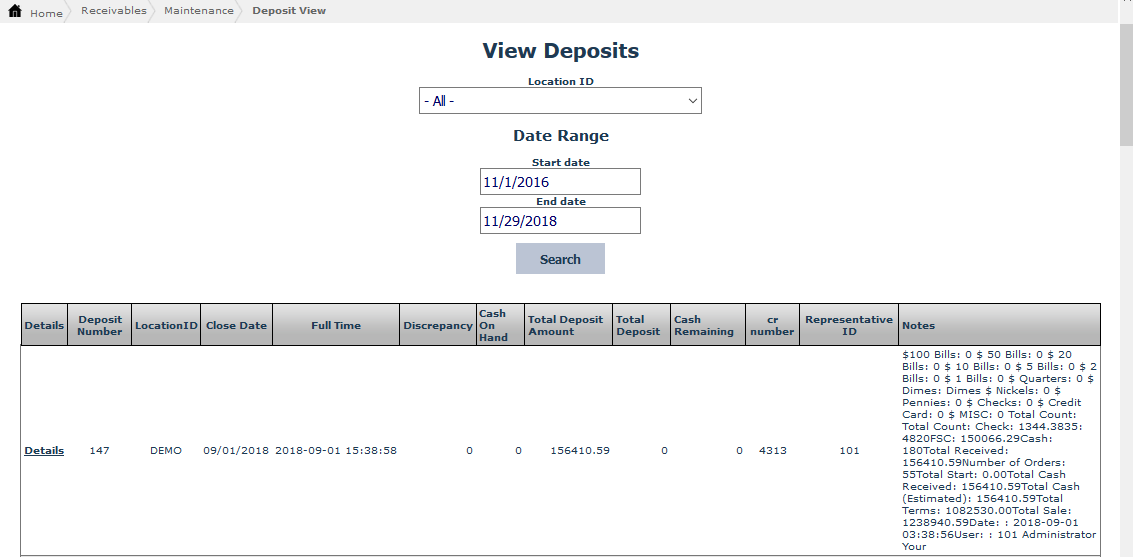Viewport: 1133px width, 557px height.
Task: Click the Representative ID column header
Action: tap(848, 325)
